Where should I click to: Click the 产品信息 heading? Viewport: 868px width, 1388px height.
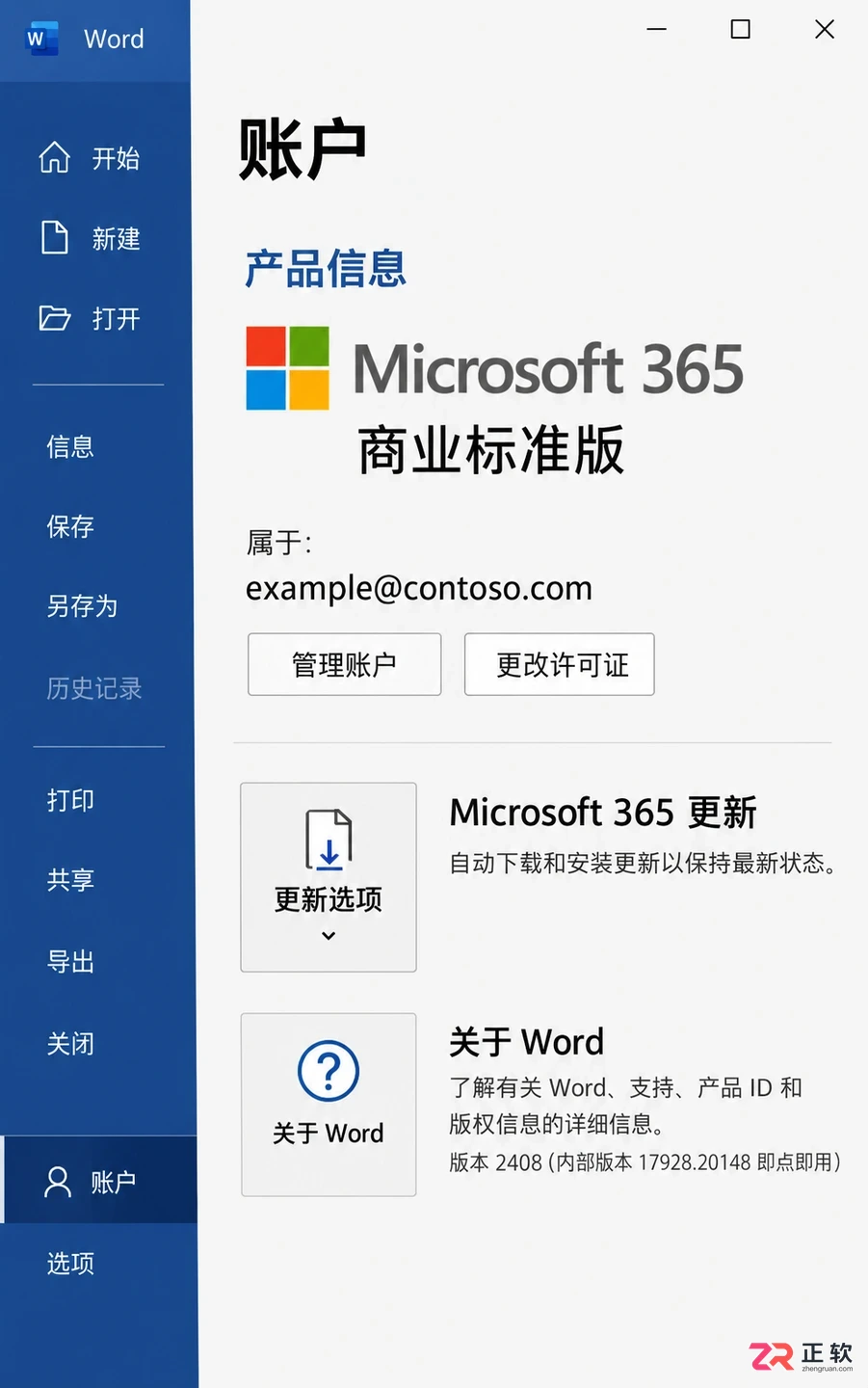(x=326, y=268)
